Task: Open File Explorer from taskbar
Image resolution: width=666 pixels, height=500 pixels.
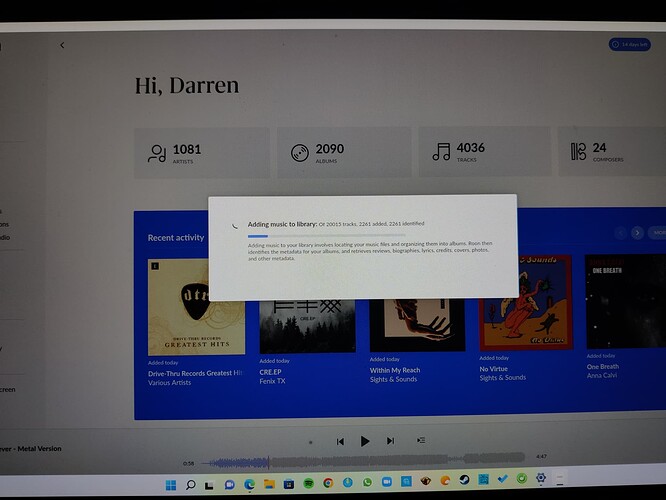Action: click(269, 484)
